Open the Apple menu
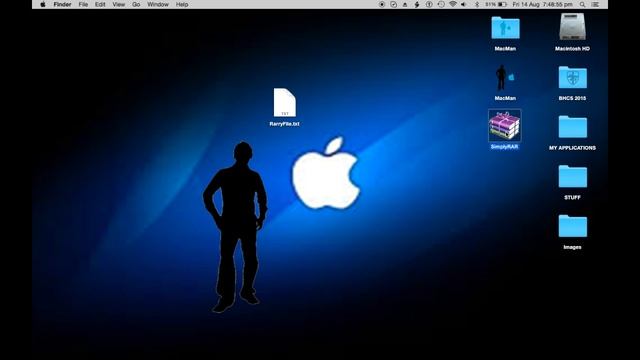This screenshot has width=640, height=360. pos(43,4)
